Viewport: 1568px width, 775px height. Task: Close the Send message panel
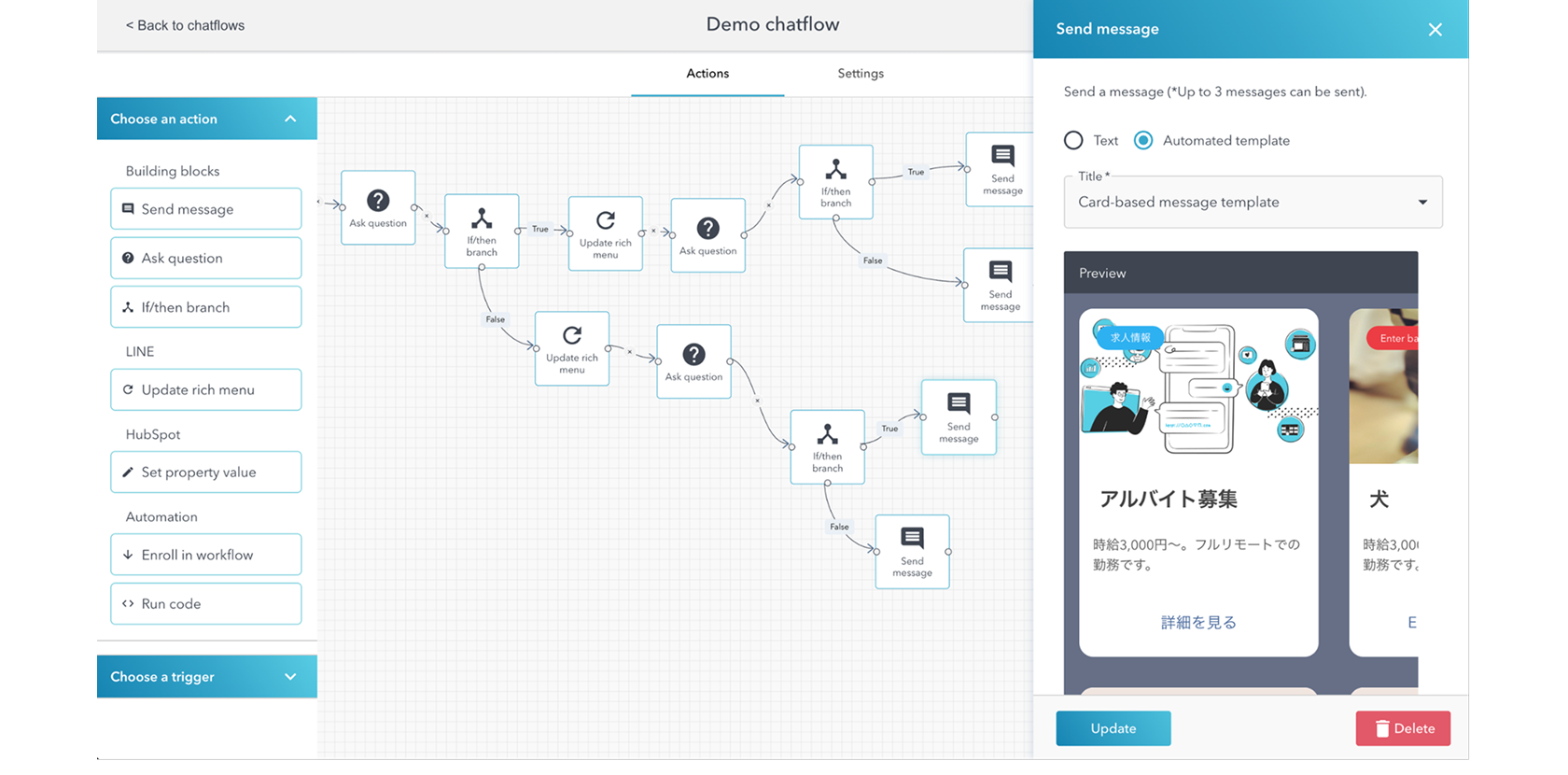pos(1435,30)
